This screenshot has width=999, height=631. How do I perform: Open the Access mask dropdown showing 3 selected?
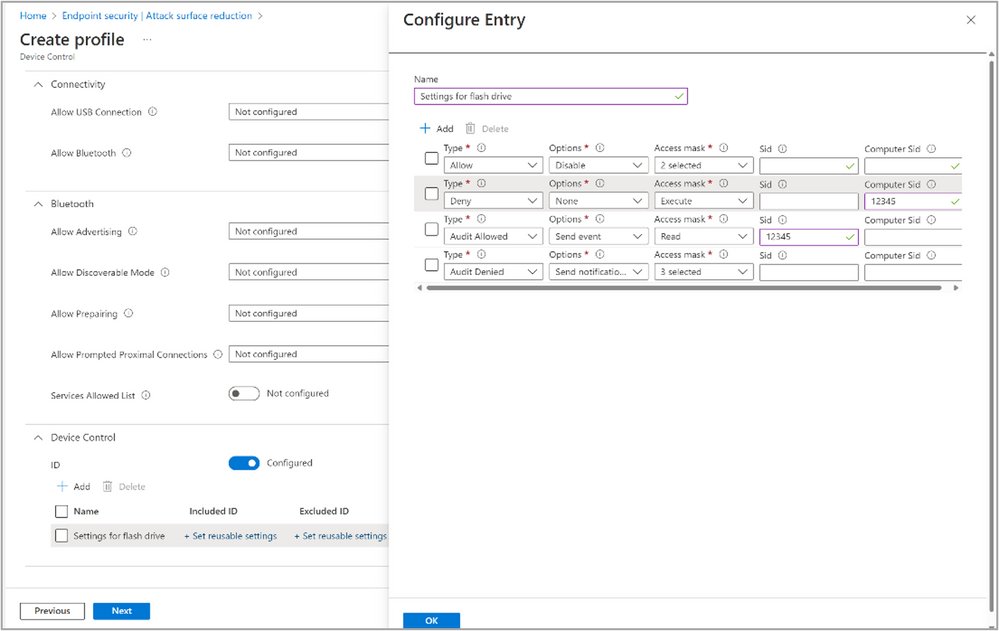coord(703,272)
